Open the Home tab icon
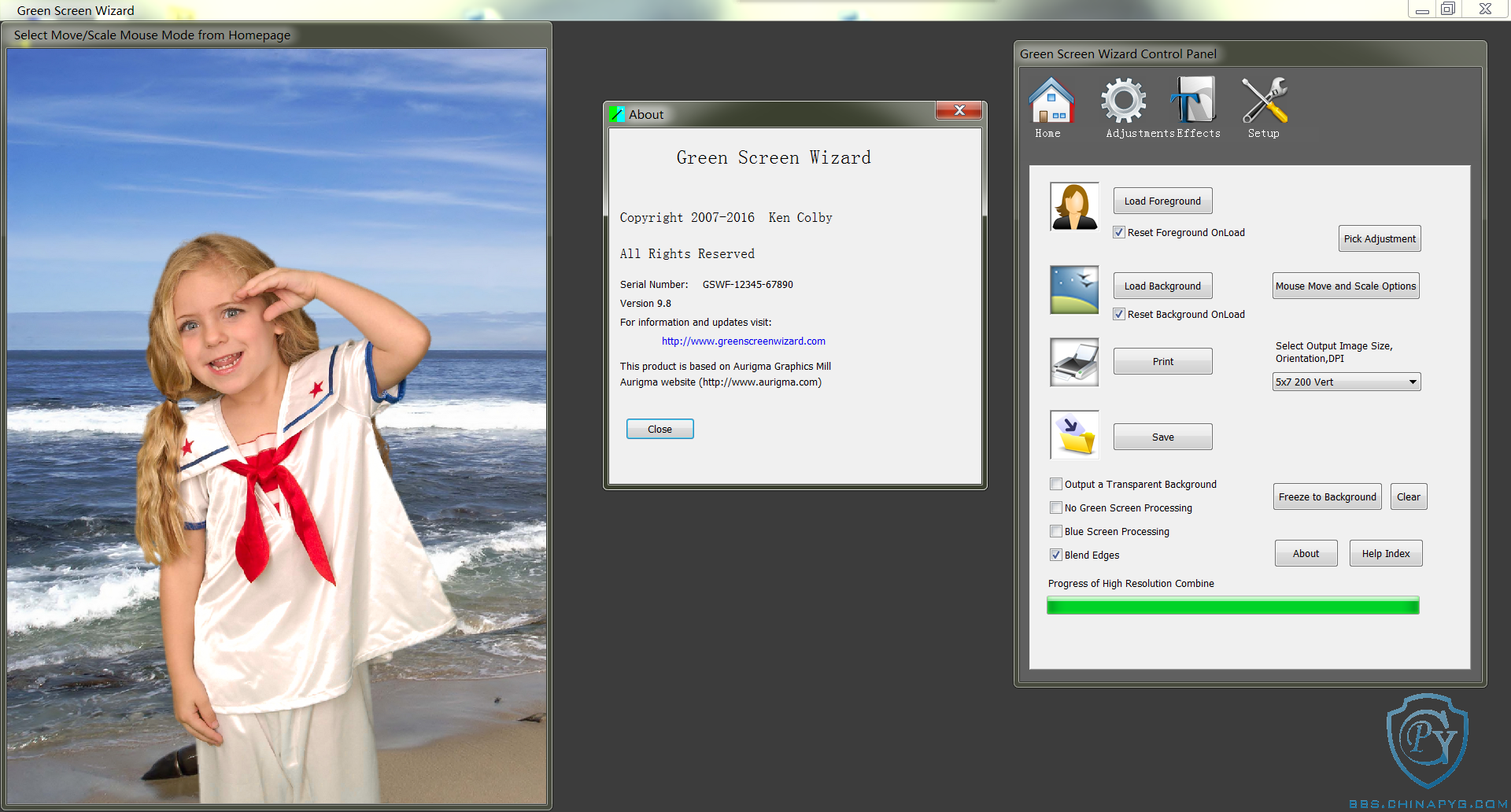 pyautogui.click(x=1051, y=101)
